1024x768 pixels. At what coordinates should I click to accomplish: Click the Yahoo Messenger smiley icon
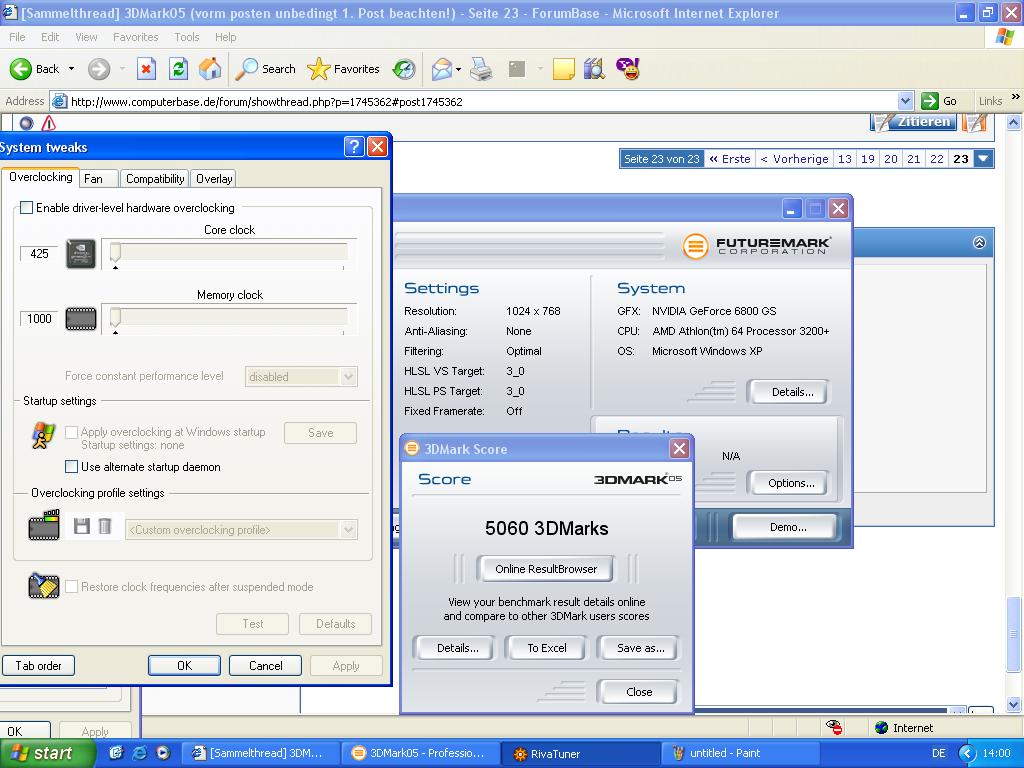[x=628, y=69]
